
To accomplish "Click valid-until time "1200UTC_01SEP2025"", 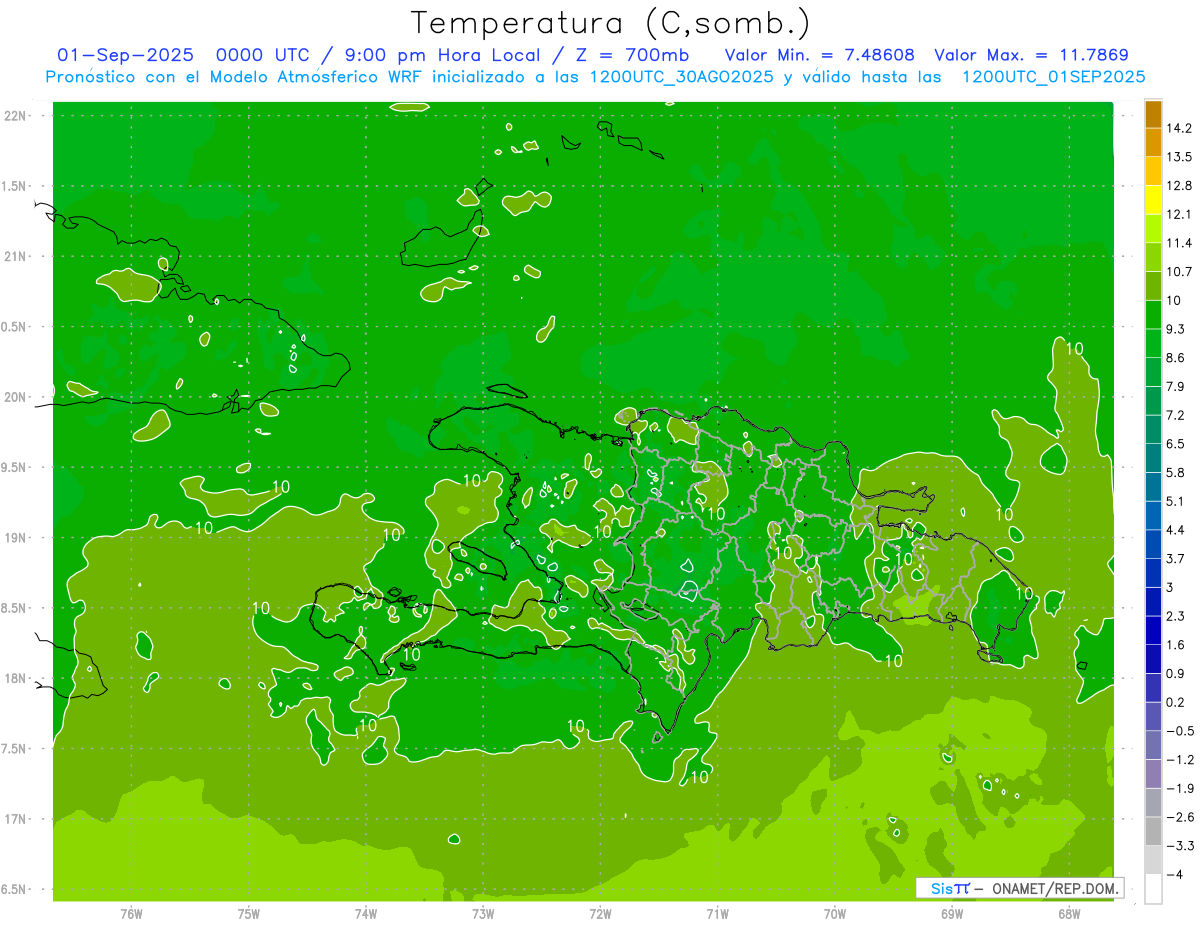I will point(1053,77).
